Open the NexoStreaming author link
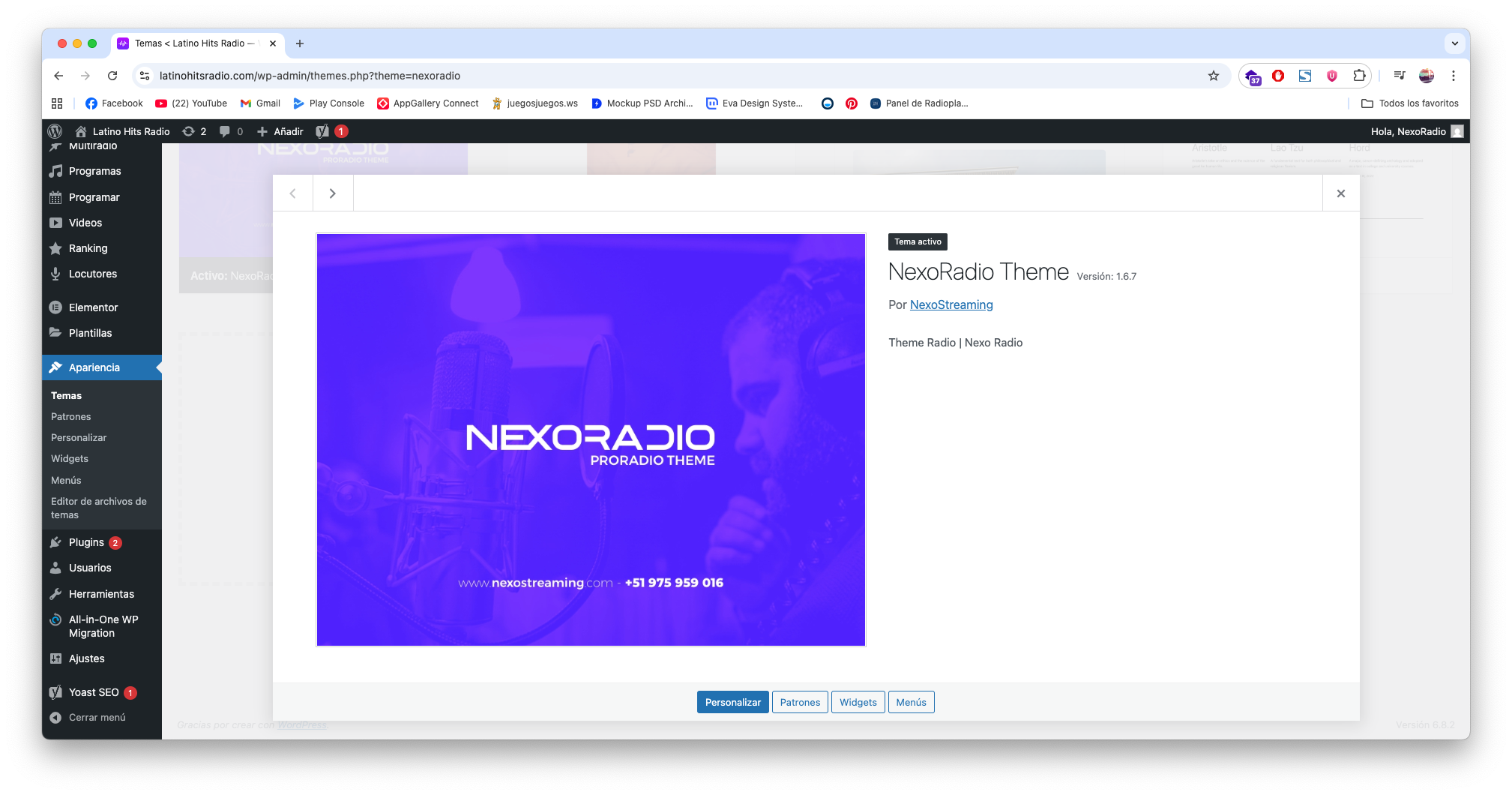 tap(951, 305)
